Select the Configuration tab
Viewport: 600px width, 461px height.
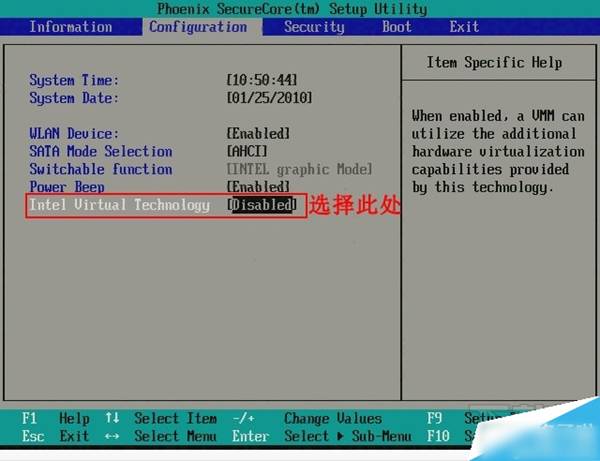coord(198,27)
